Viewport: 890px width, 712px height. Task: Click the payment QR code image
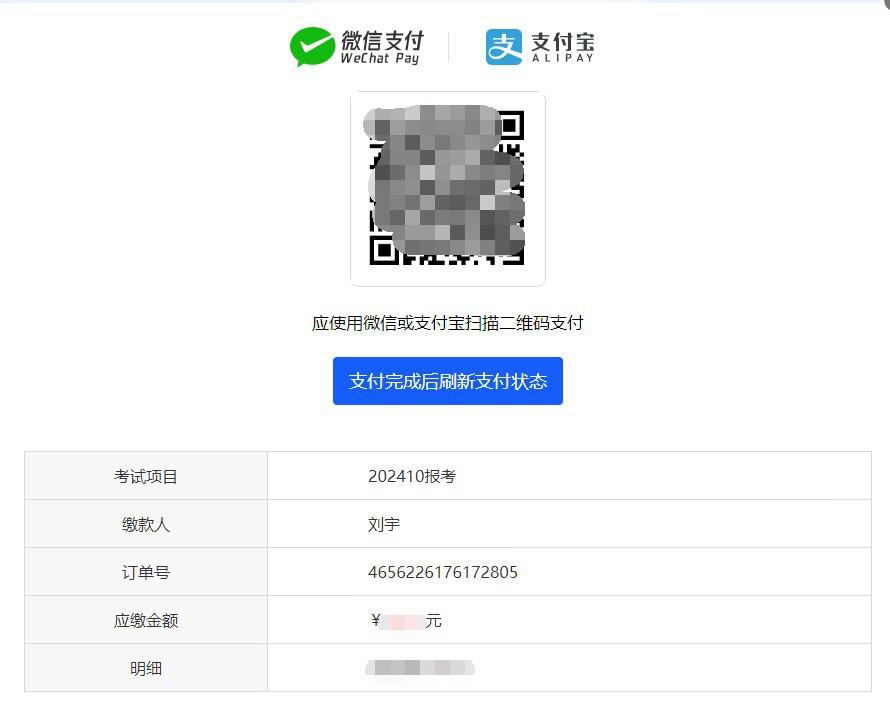click(447, 188)
